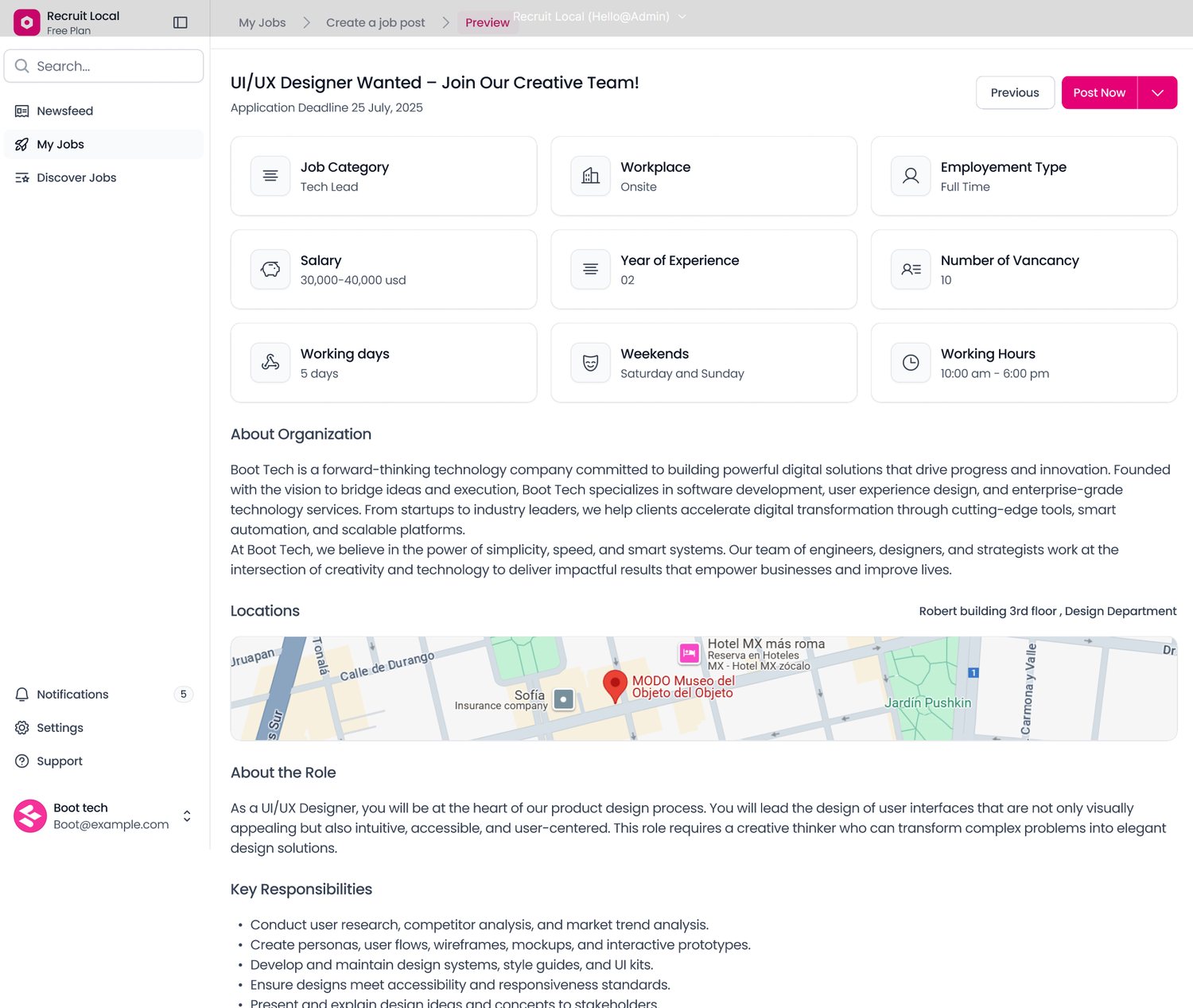The width and height of the screenshot is (1193, 1008).
Task: Click the red map location pin
Action: click(615, 685)
